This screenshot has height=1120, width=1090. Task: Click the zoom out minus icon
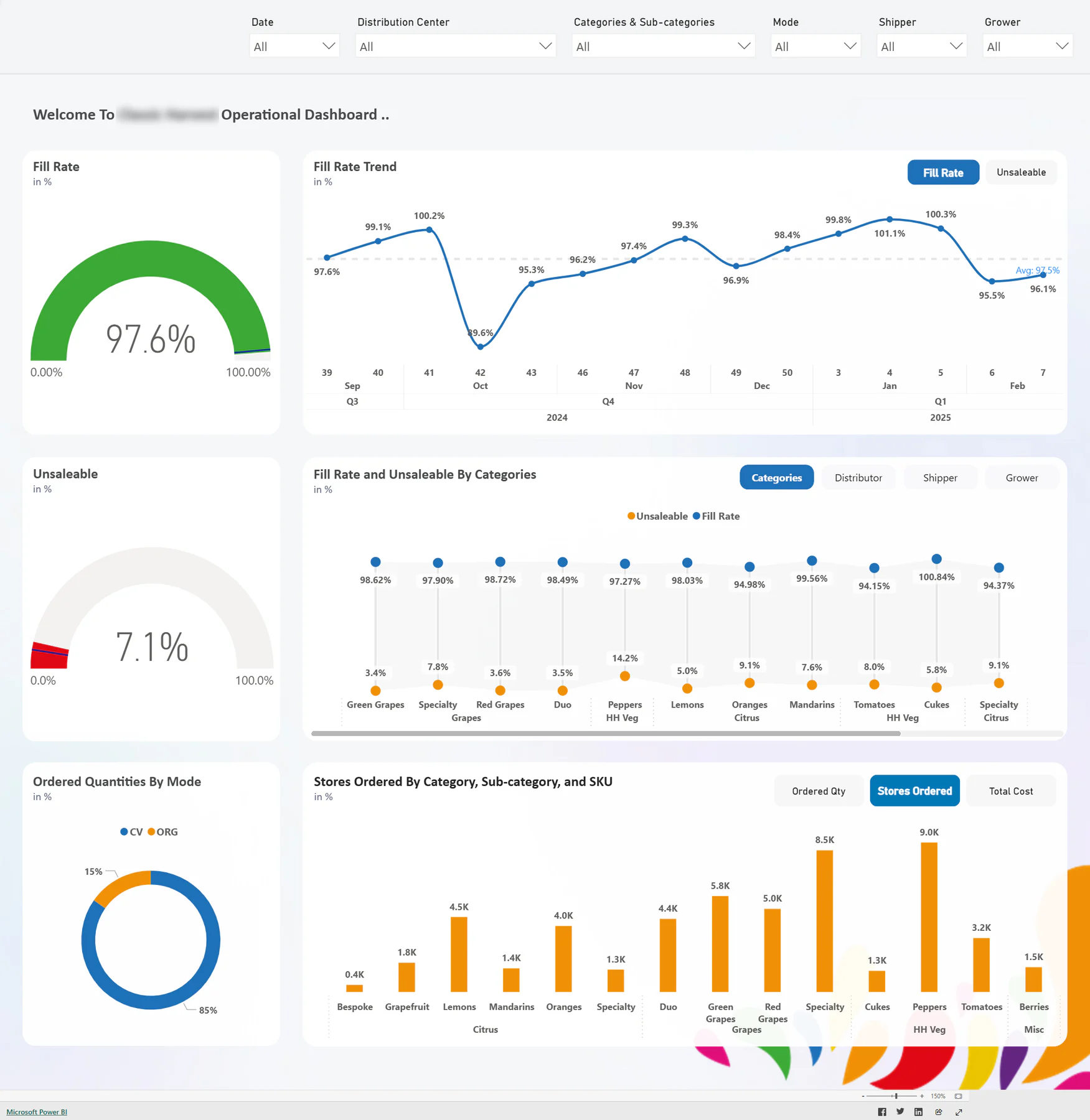863,1096
